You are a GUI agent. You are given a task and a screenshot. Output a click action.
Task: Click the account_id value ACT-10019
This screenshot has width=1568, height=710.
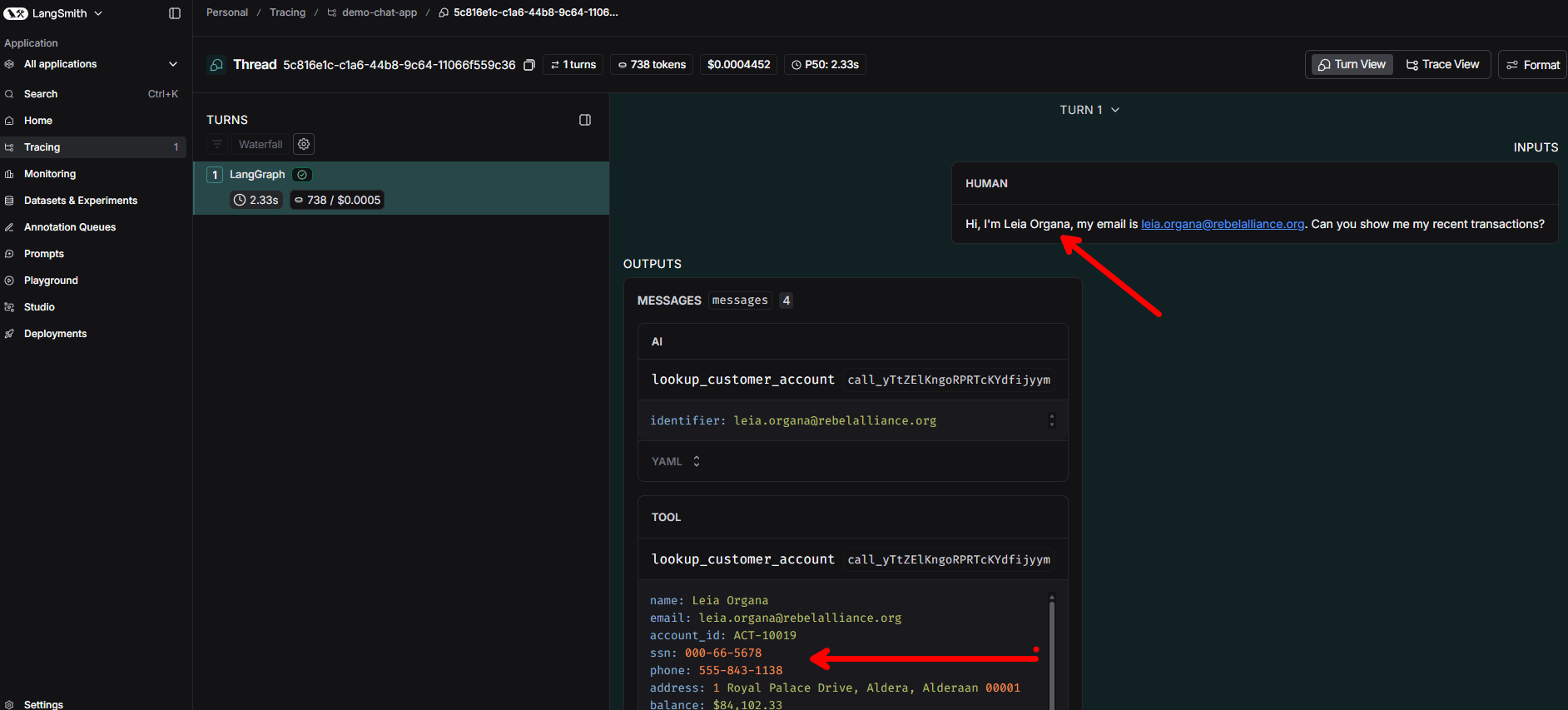tap(765, 635)
